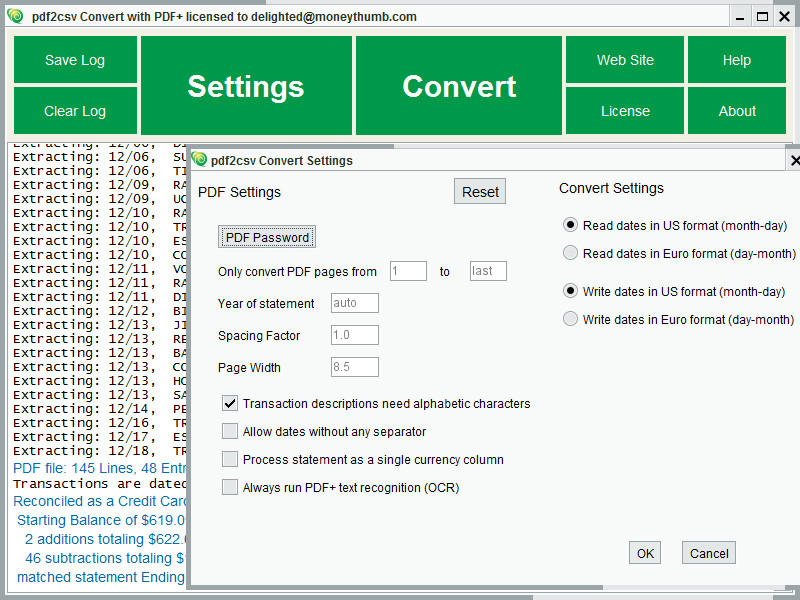
Task: Click 'Starting Balance of $619' log line
Action: 101,520
